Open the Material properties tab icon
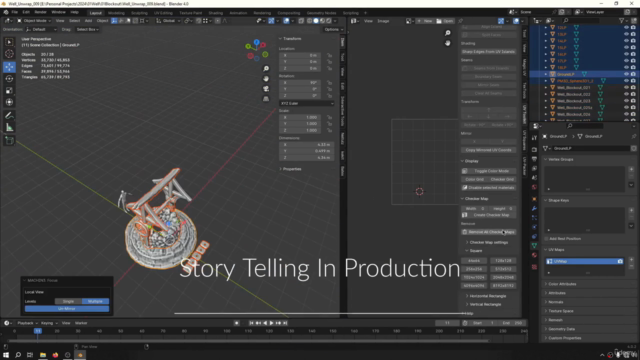The height and width of the screenshot is (360, 640). 534,255
